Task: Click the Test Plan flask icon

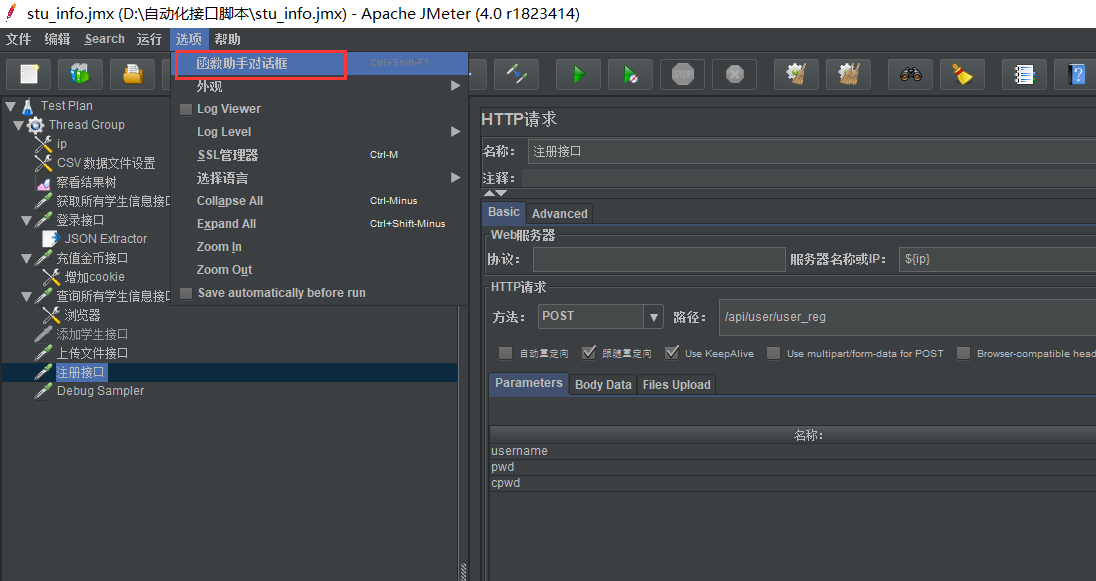Action: (28, 106)
